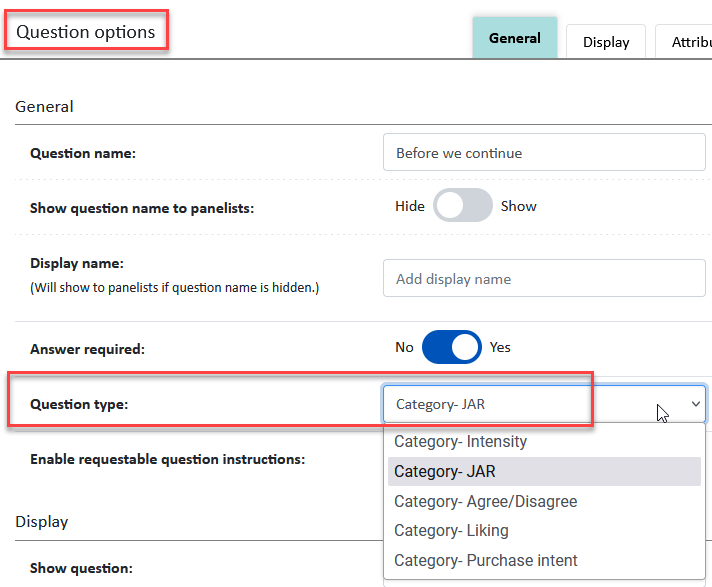Click the Show label beside name toggle

(x=519, y=206)
